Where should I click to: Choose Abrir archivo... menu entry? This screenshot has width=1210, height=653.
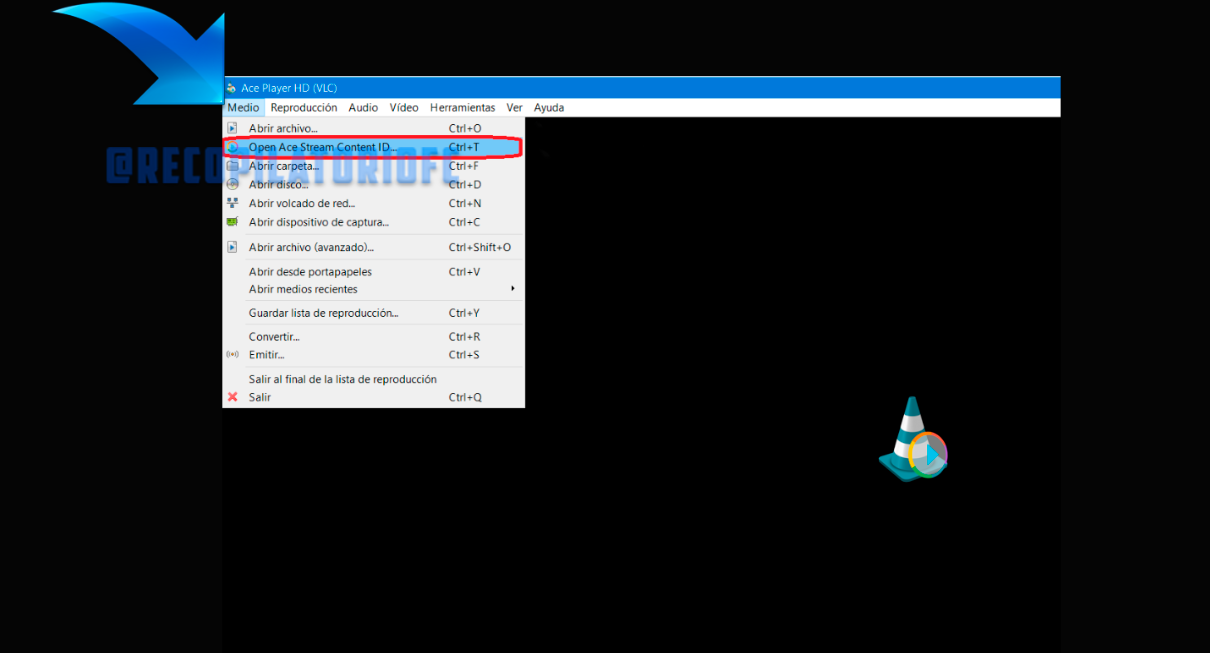[x=373, y=128]
